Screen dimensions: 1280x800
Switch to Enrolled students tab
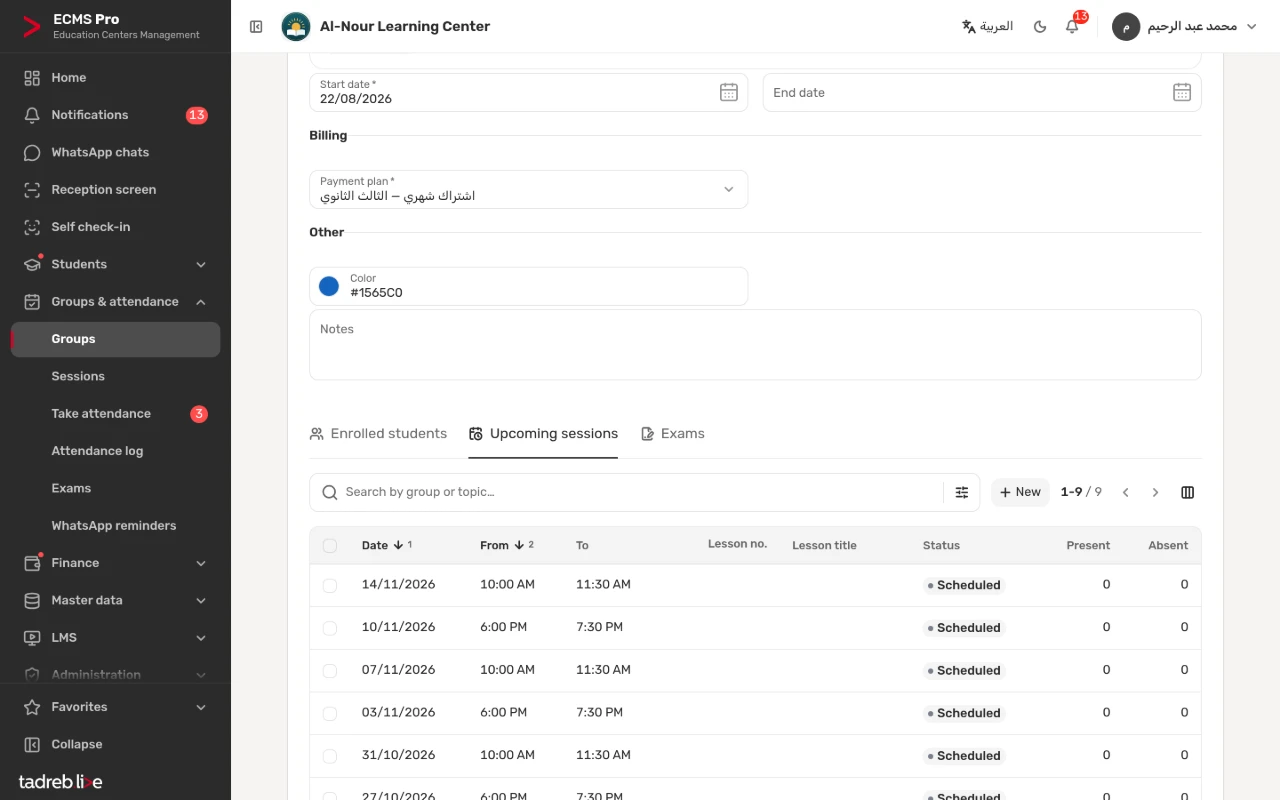(x=378, y=434)
